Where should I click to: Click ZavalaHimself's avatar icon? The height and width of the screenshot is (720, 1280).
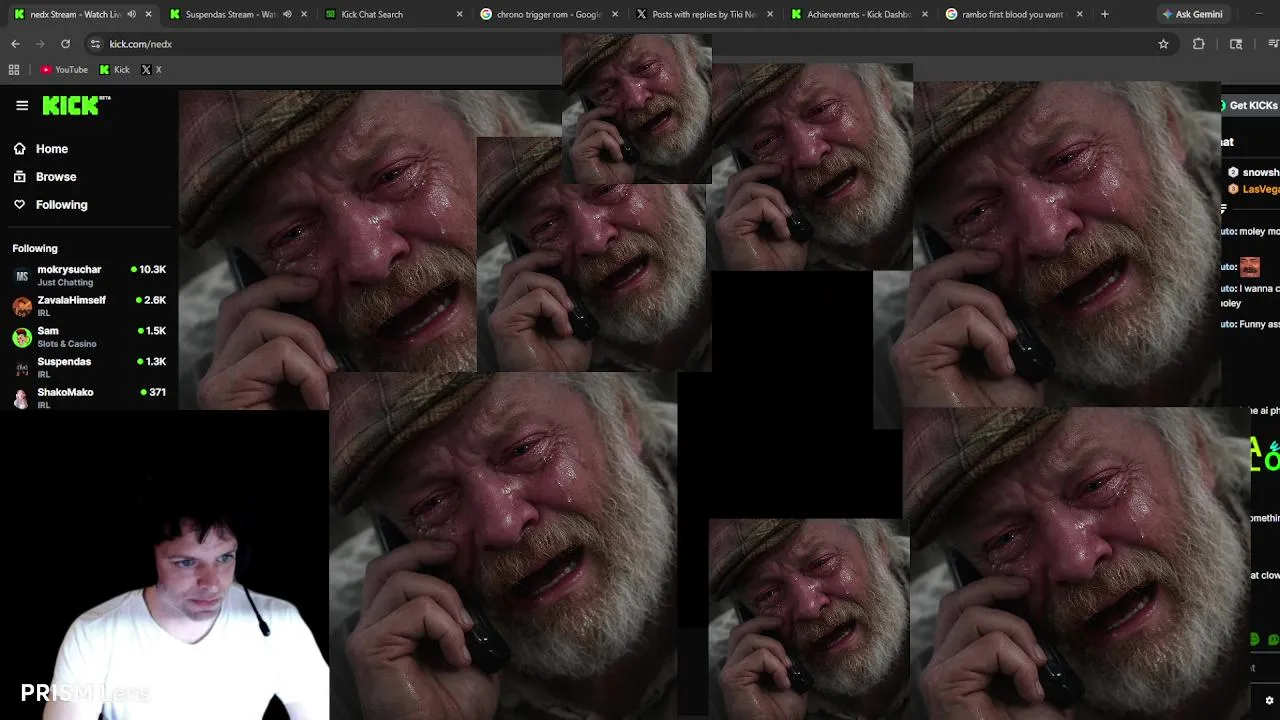(21, 307)
